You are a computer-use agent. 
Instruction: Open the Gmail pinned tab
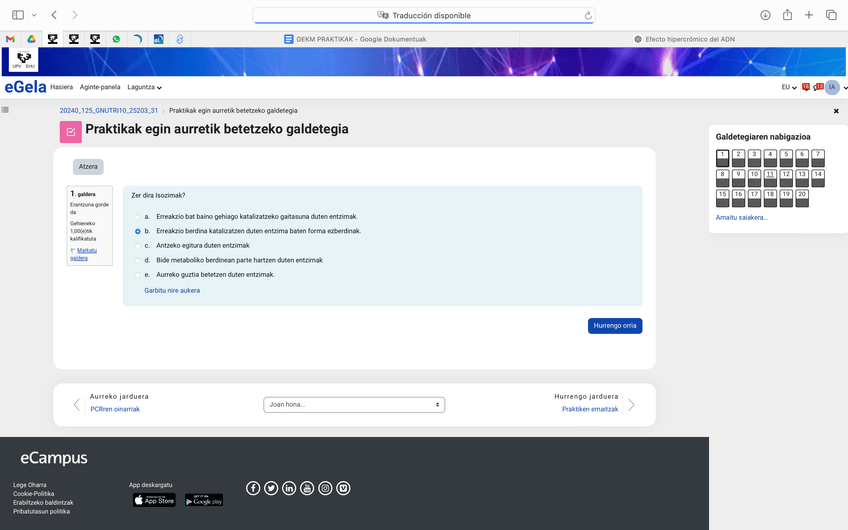10,39
